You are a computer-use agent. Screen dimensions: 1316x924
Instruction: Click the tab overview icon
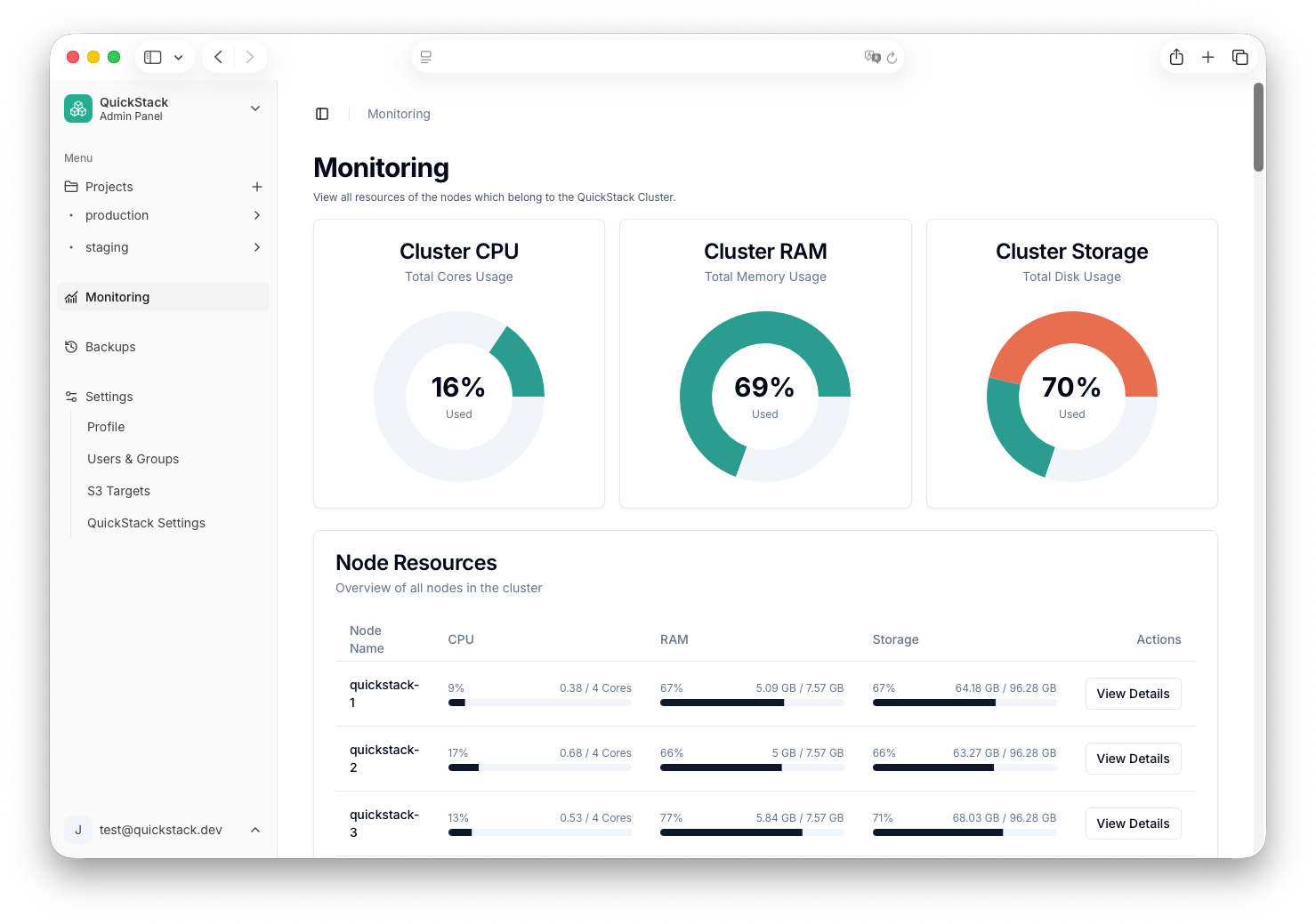pos(1239,56)
